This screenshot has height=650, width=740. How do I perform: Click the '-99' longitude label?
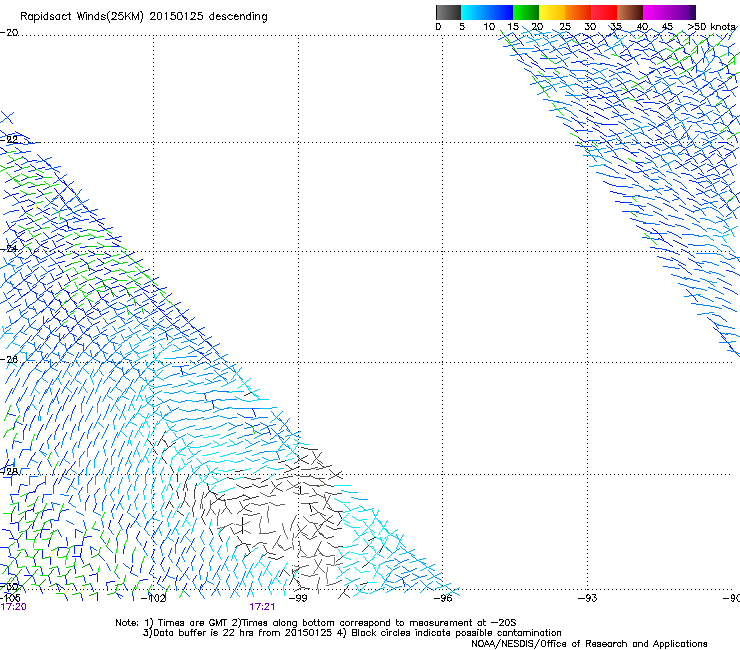tap(298, 598)
